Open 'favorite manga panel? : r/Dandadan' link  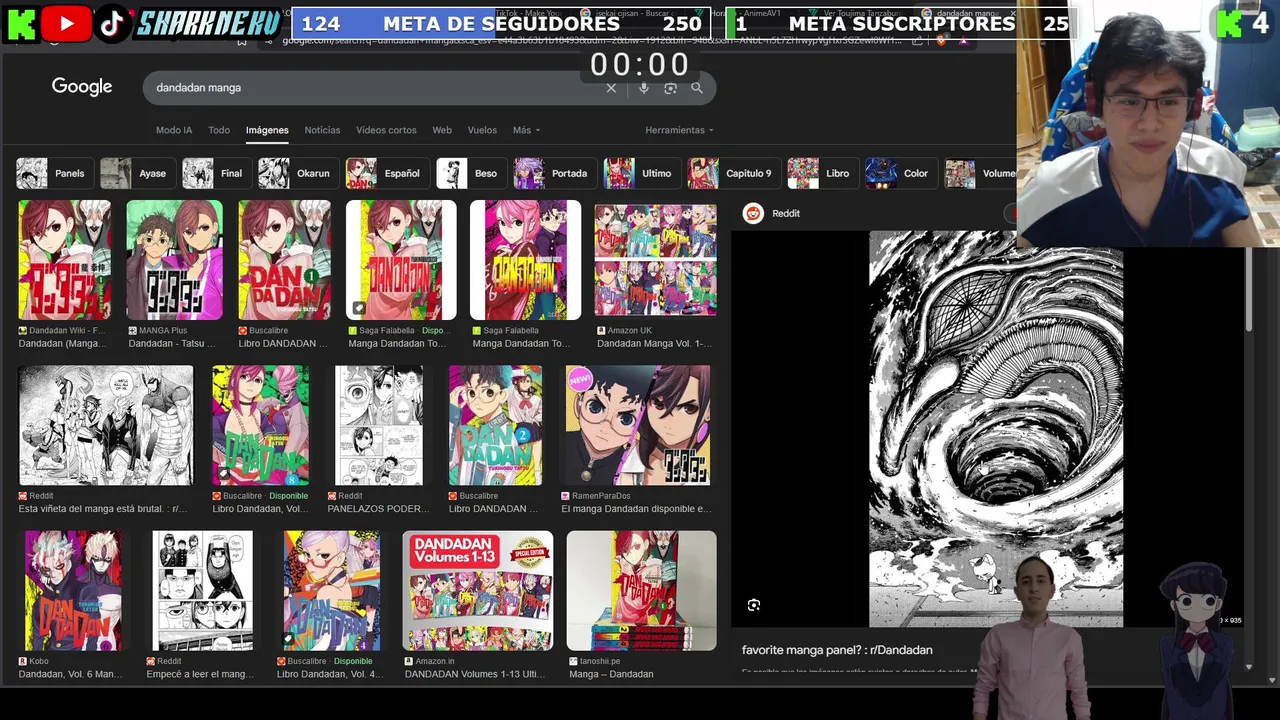(x=837, y=650)
